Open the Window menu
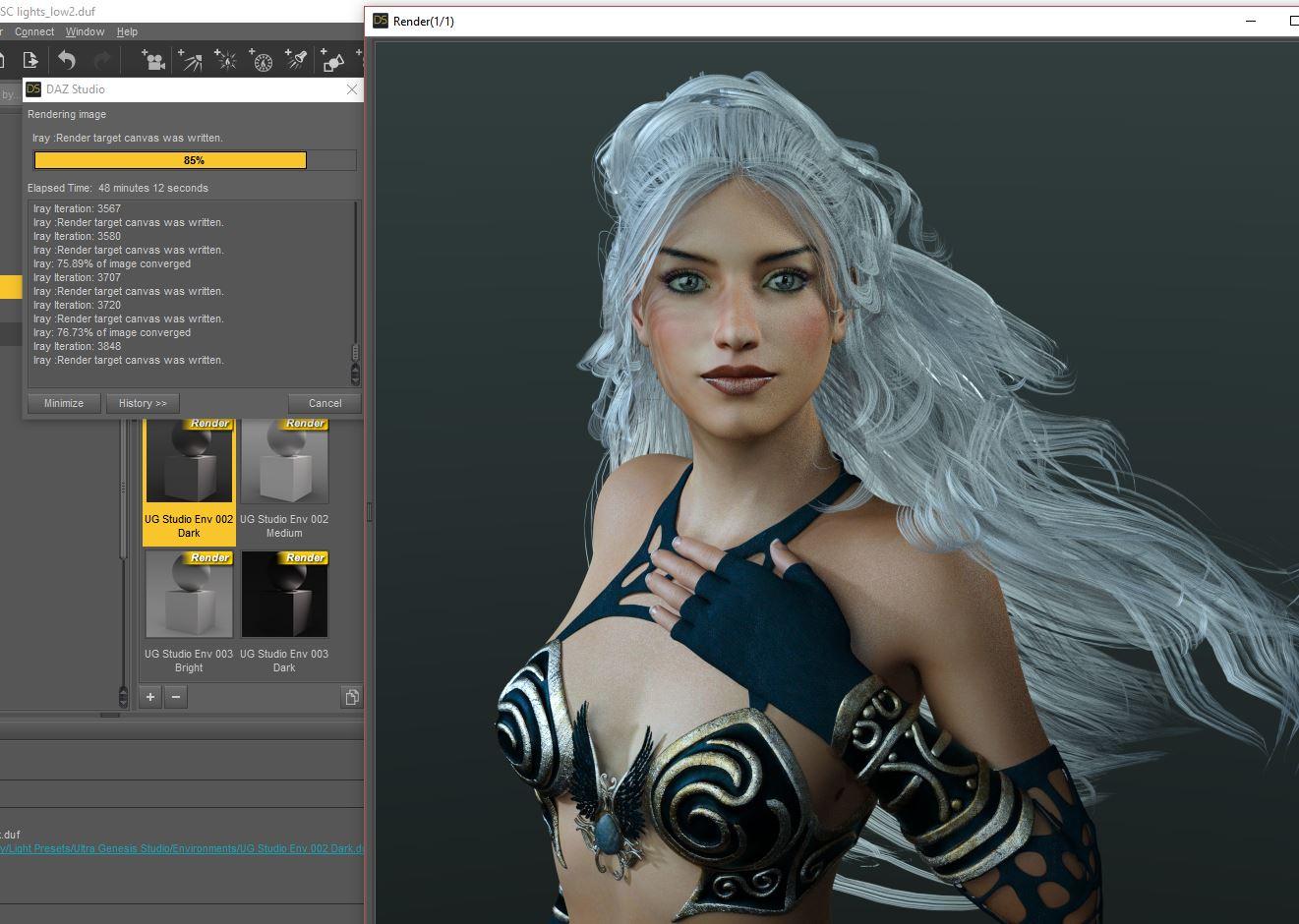The width and height of the screenshot is (1299, 924). coord(85,31)
